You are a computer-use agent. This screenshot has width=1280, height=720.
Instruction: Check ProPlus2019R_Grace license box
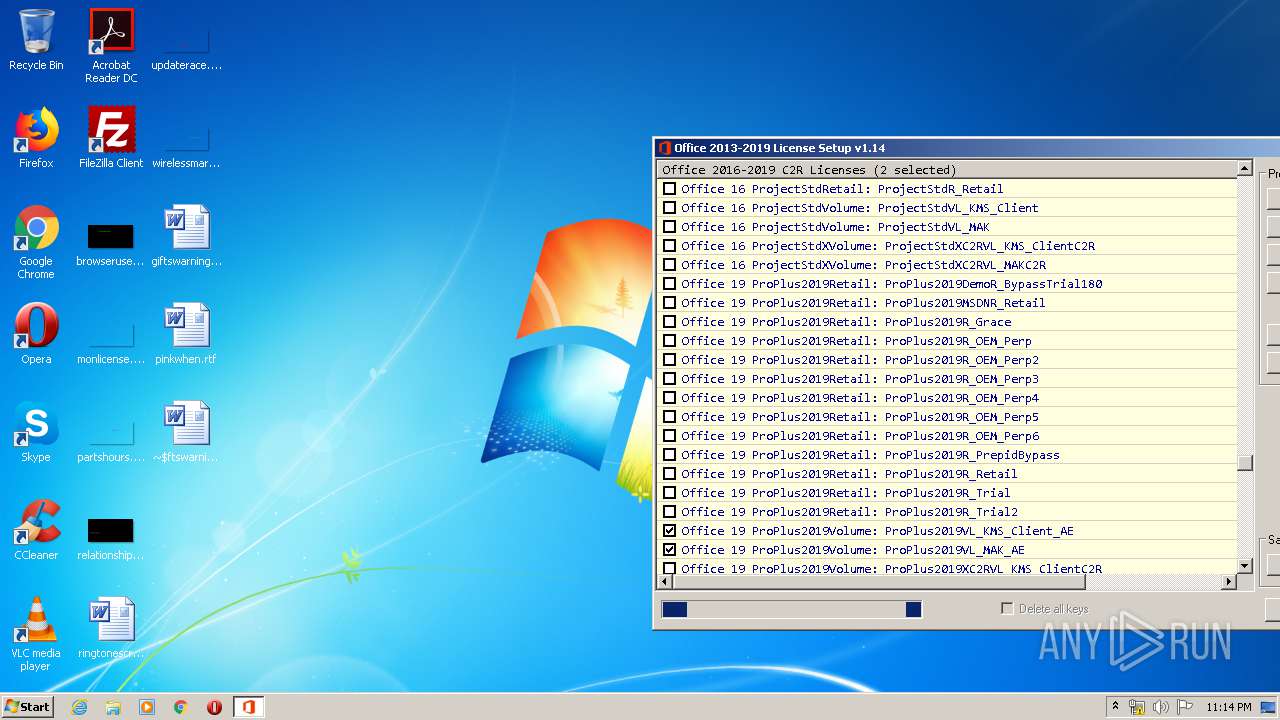pos(670,321)
